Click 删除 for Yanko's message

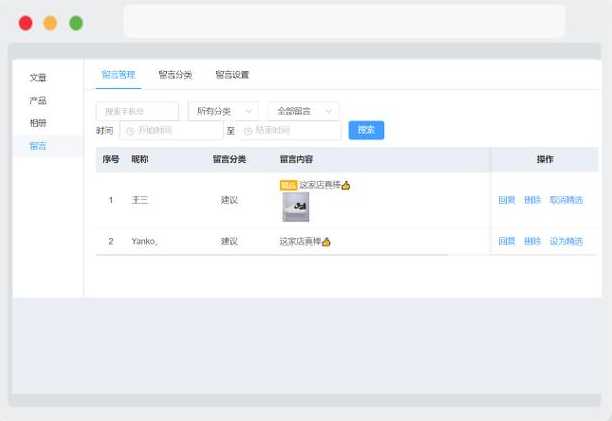click(x=532, y=242)
